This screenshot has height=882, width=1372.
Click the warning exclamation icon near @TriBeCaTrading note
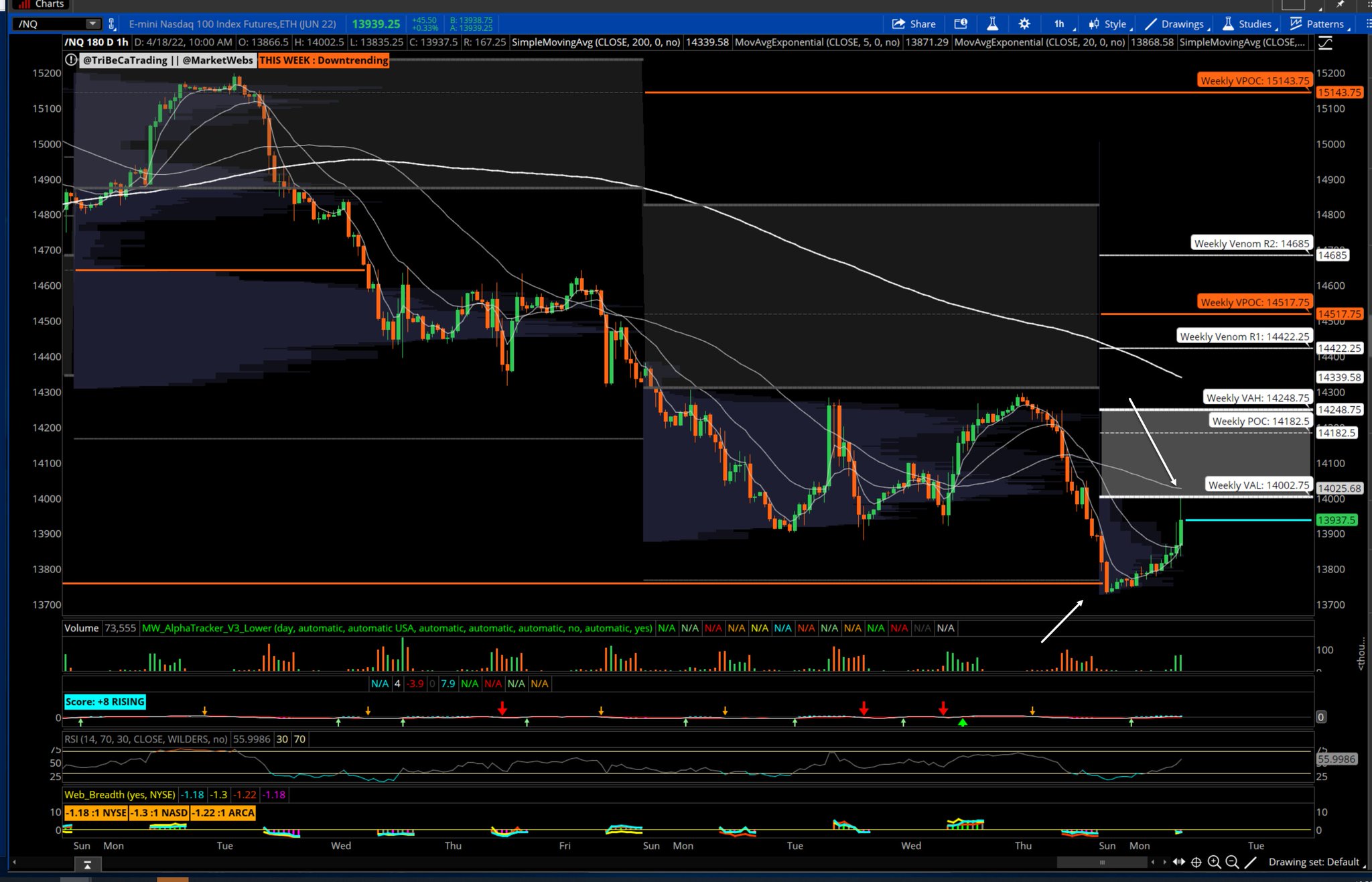pyautogui.click(x=71, y=60)
